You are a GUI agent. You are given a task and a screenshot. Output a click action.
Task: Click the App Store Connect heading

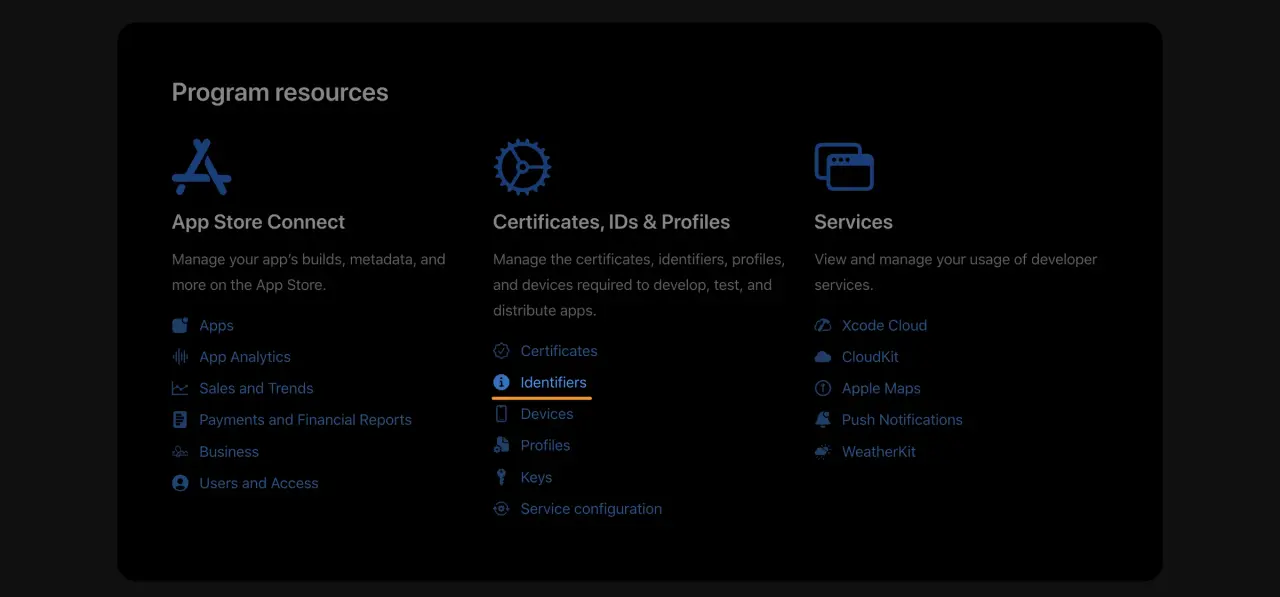[258, 222]
